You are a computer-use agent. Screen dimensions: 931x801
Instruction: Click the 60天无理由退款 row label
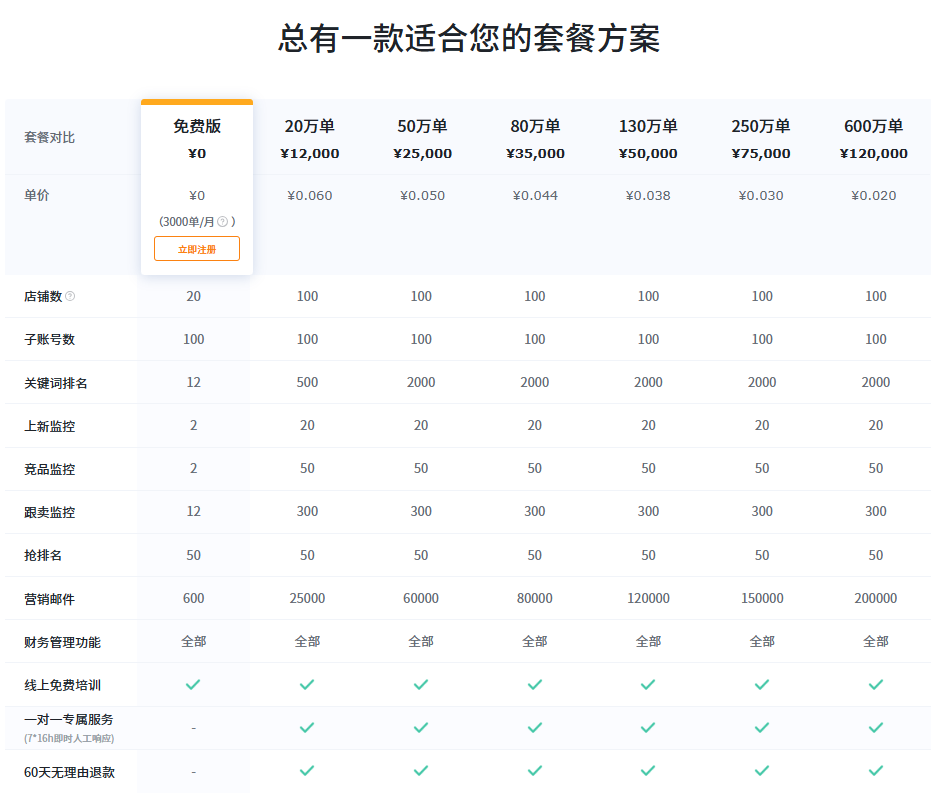point(69,772)
